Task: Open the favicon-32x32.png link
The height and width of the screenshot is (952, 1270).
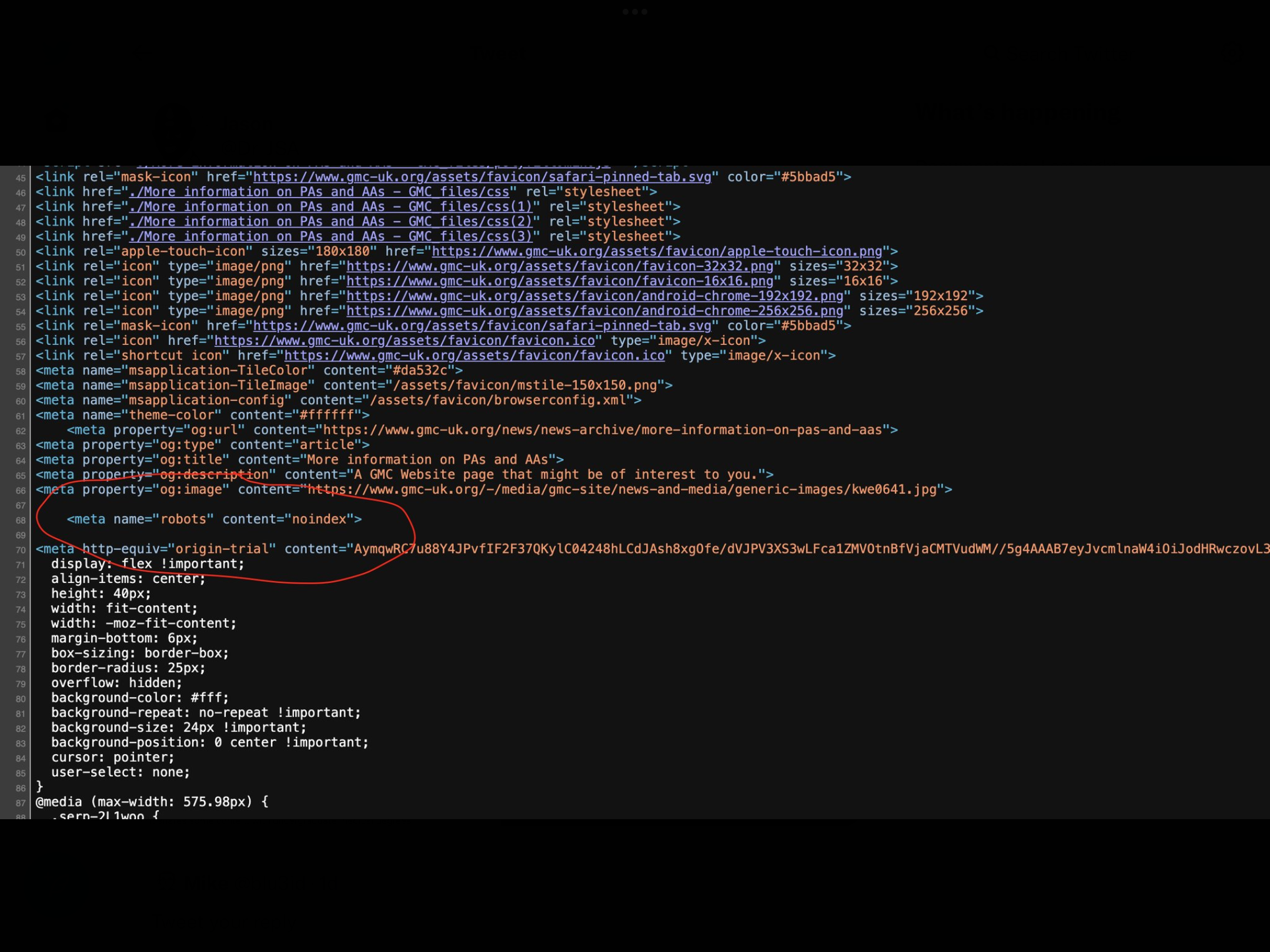Action: (560, 266)
